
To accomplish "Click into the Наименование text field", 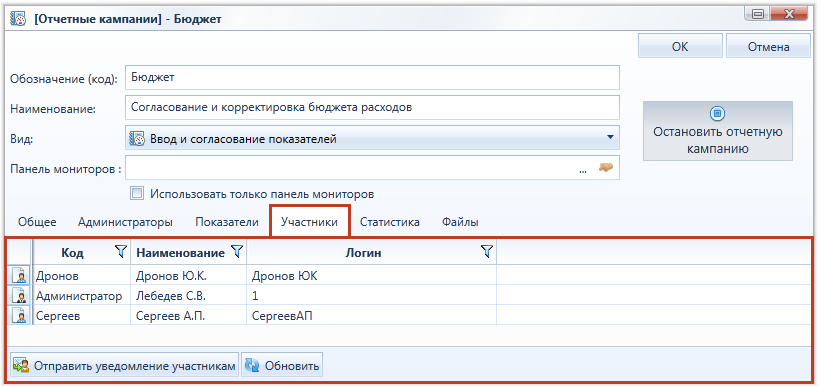I will pyautogui.click(x=372, y=108).
